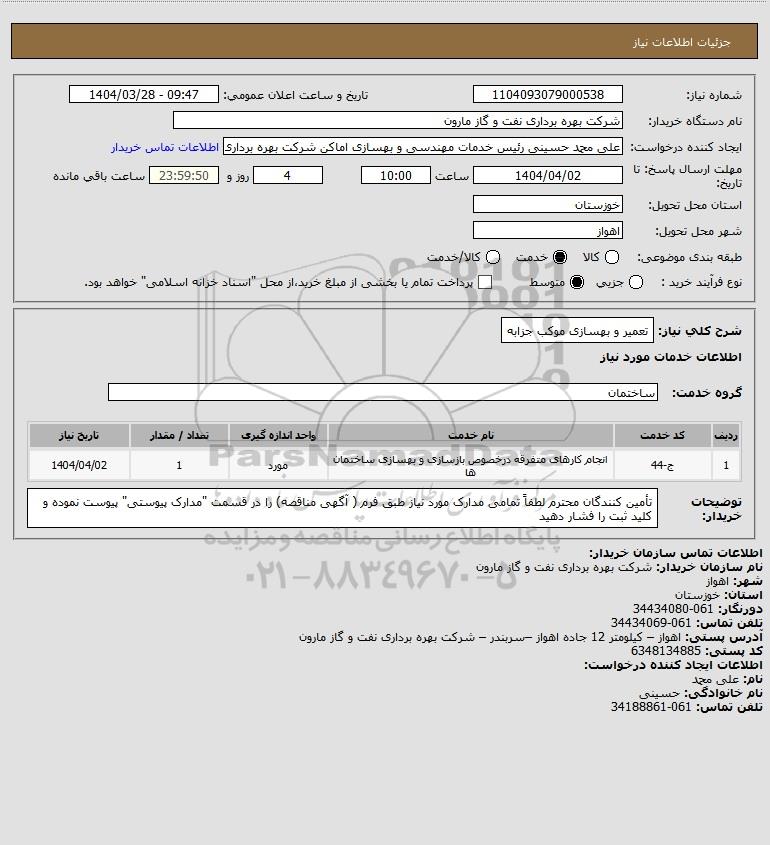Click the اطلاعات تماس سازمان خریدار heading
Screen dimensions: 770x845
pyautogui.click(x=676, y=553)
